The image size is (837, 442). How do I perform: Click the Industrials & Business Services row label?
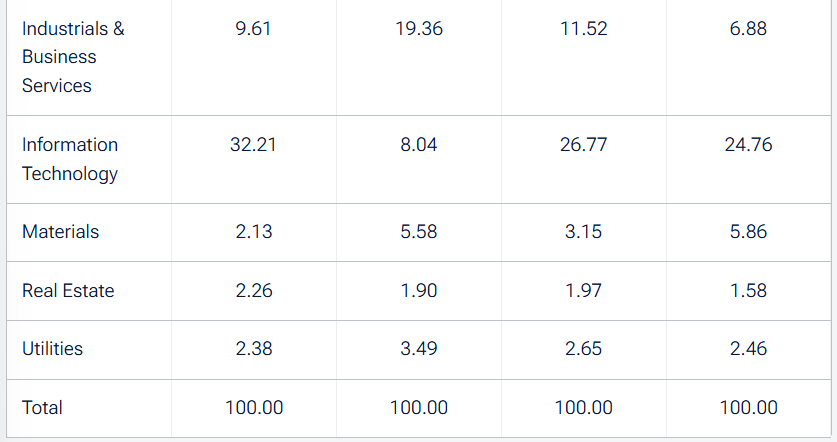pos(73,57)
